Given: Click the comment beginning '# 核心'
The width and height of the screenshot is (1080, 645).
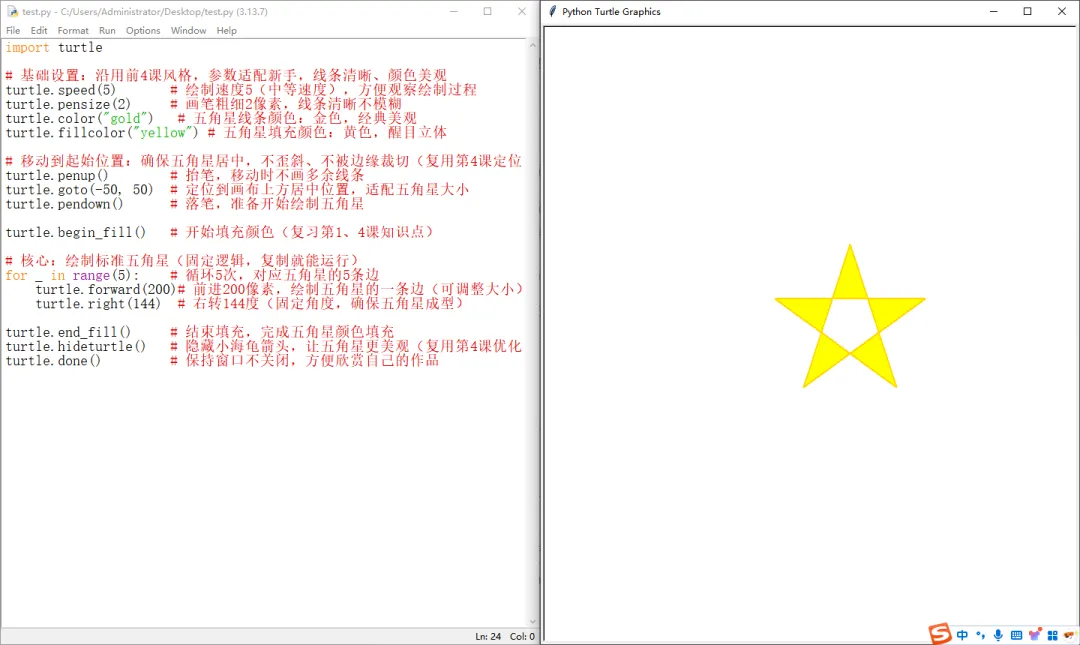Looking at the screenshot, I should [183, 260].
